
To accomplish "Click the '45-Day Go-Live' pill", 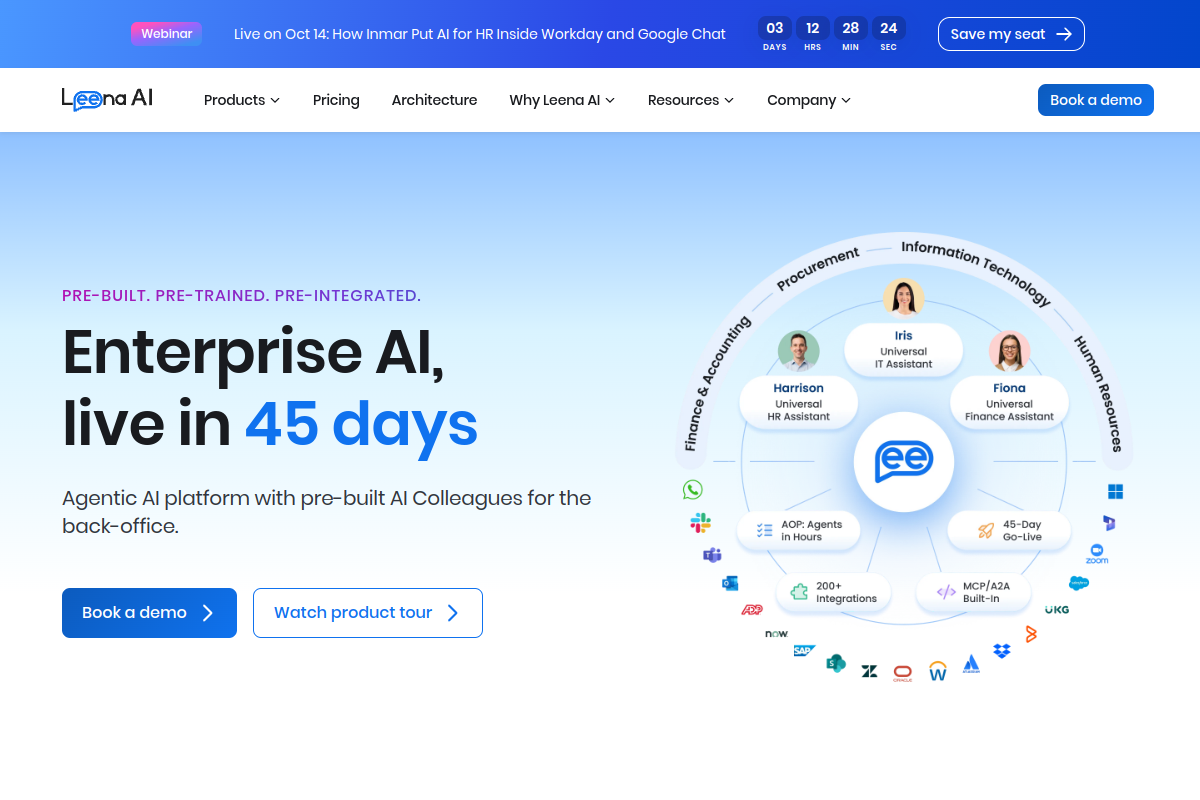I will (x=1009, y=531).
